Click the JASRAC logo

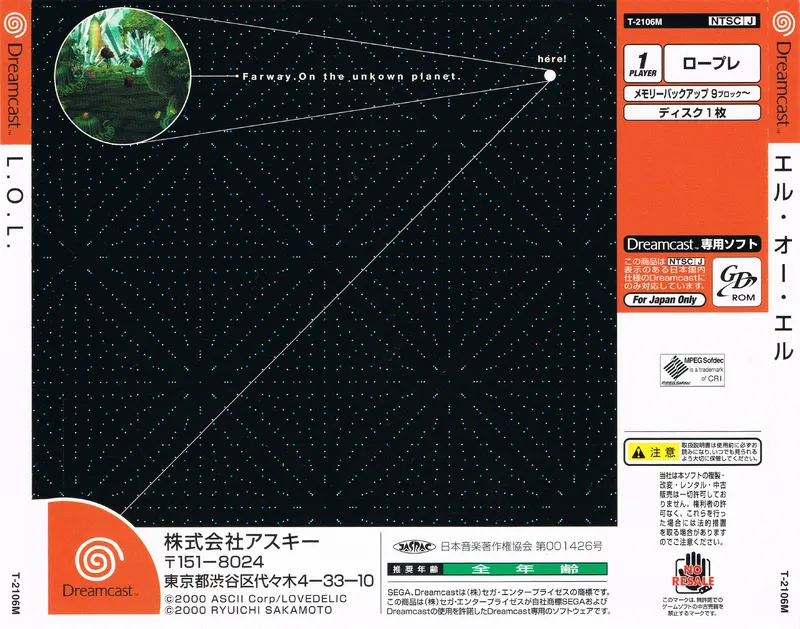[414, 546]
